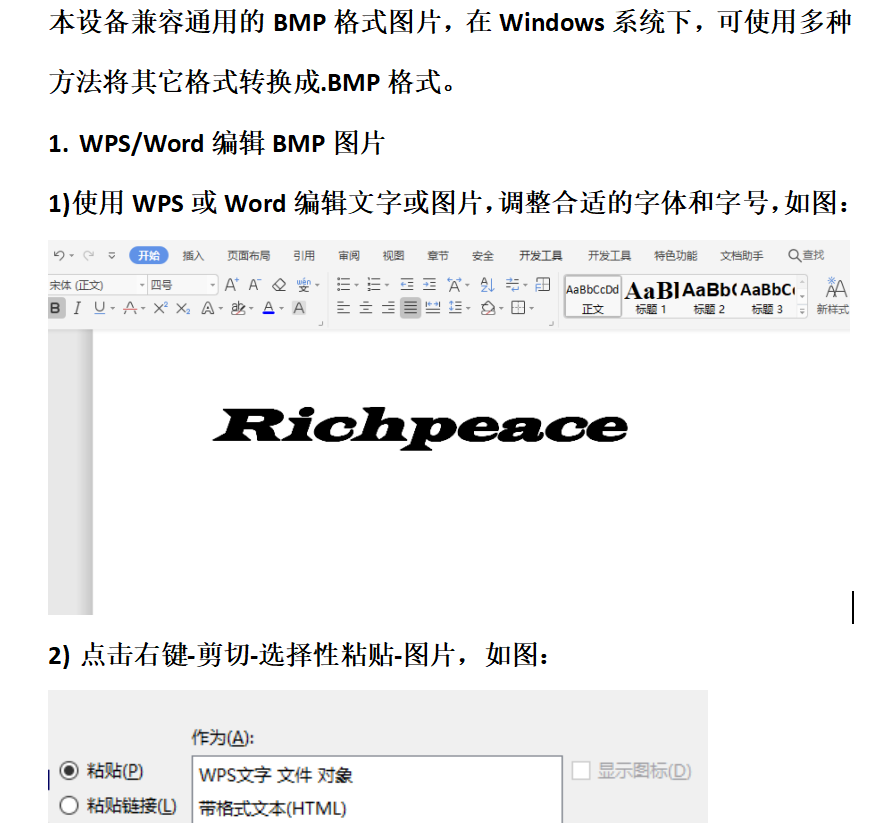
Task: Click the font color A swatch
Action: (x=268, y=309)
